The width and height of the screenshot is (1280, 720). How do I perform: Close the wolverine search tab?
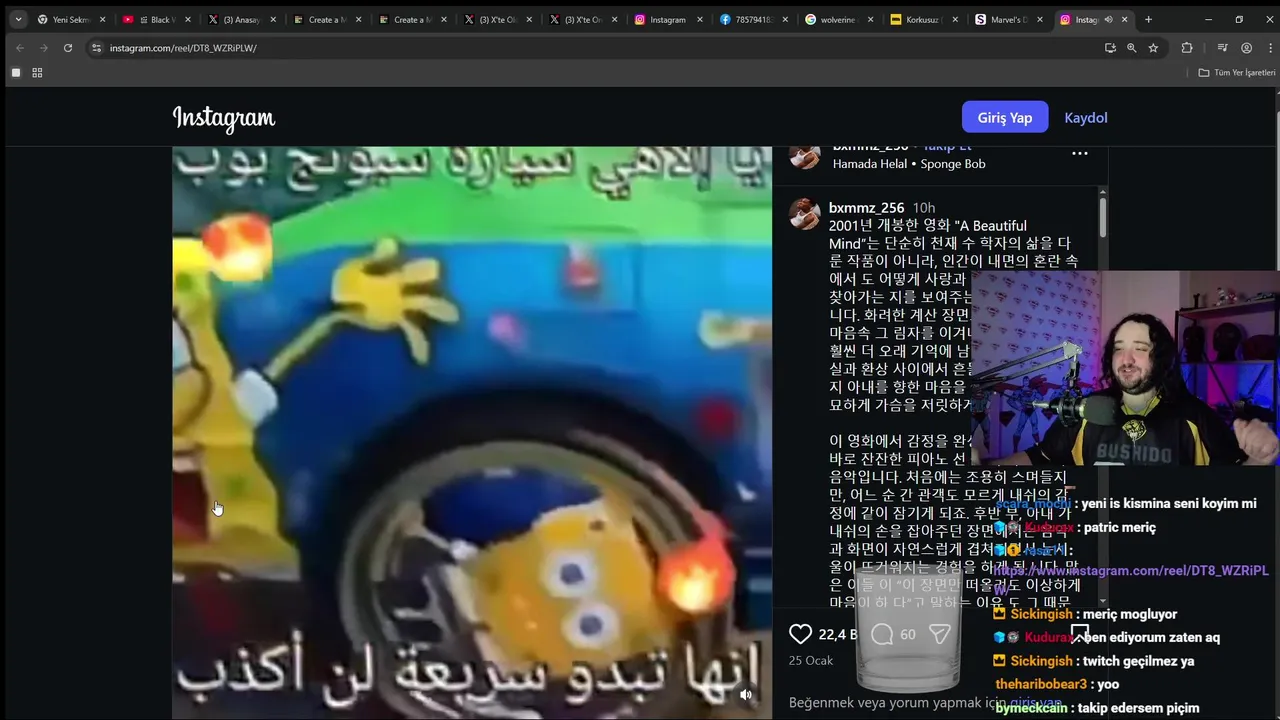[870, 19]
